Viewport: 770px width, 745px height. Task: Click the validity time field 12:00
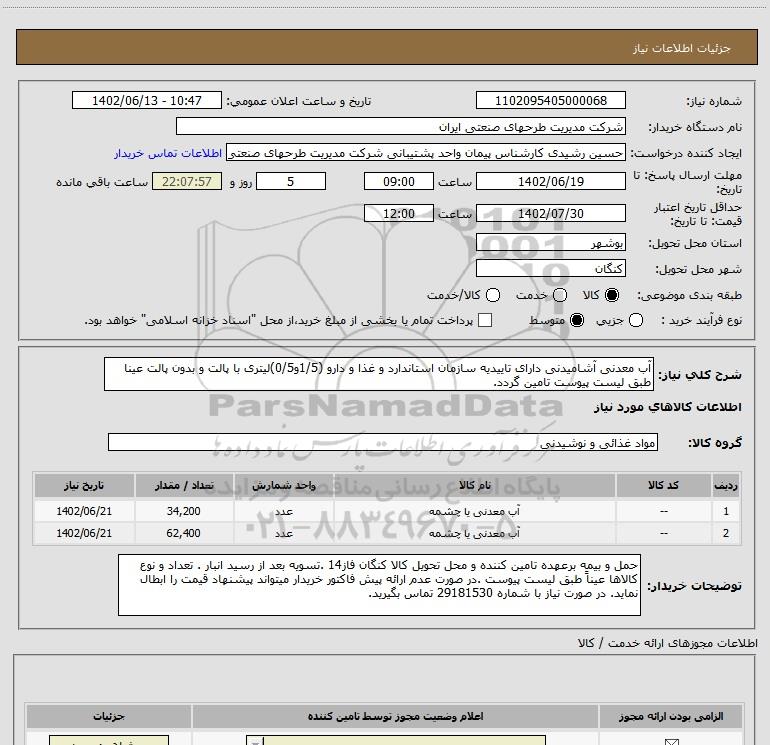[x=399, y=213]
